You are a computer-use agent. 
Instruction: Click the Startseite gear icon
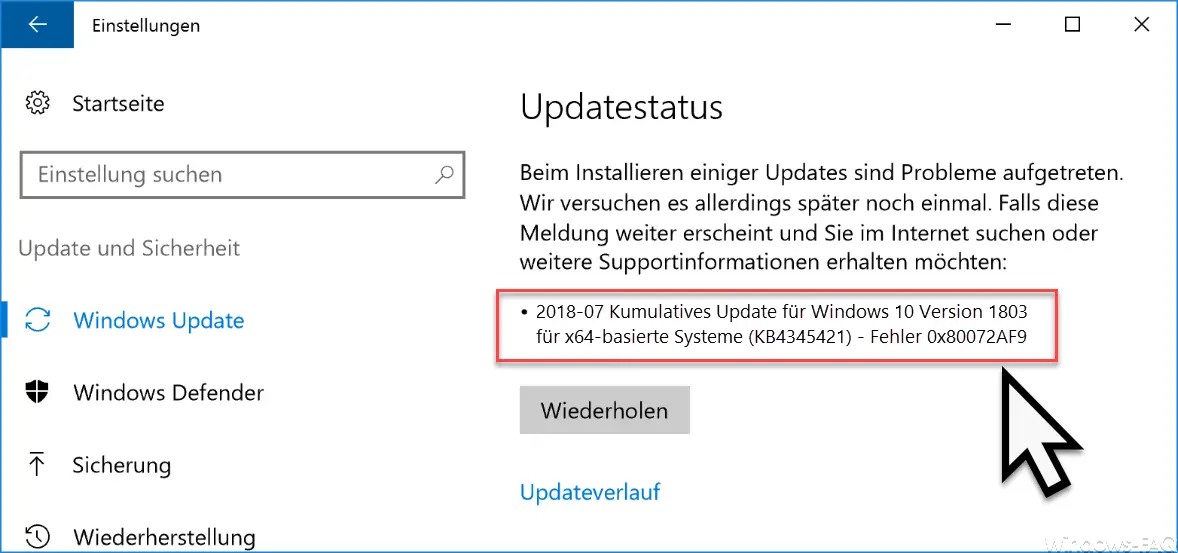click(38, 103)
